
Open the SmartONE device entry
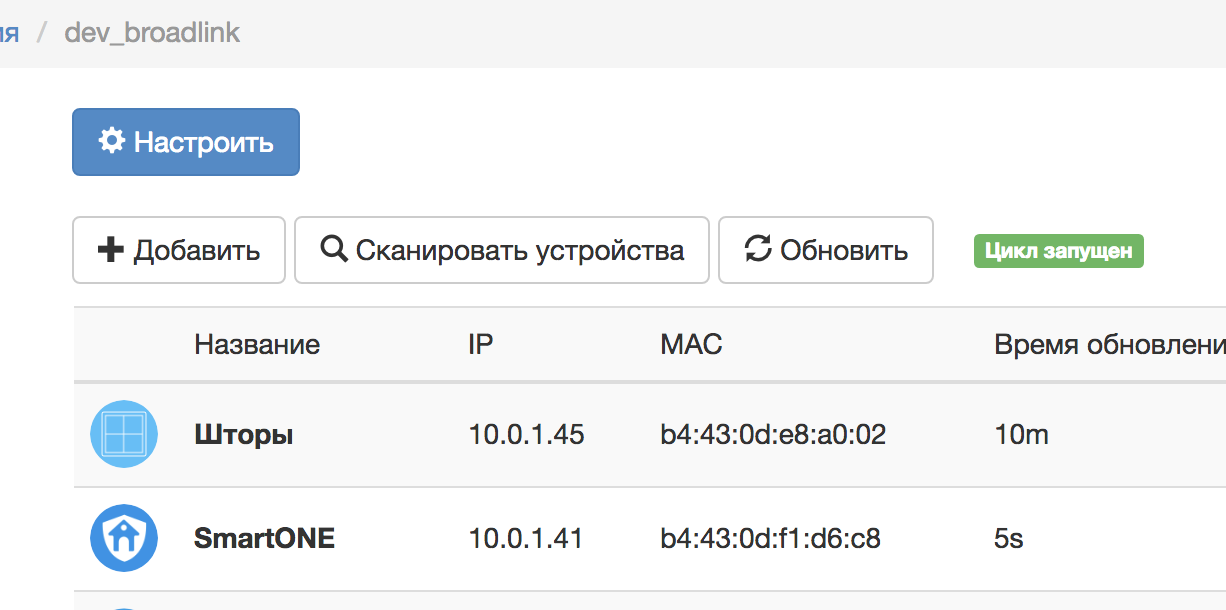click(264, 538)
